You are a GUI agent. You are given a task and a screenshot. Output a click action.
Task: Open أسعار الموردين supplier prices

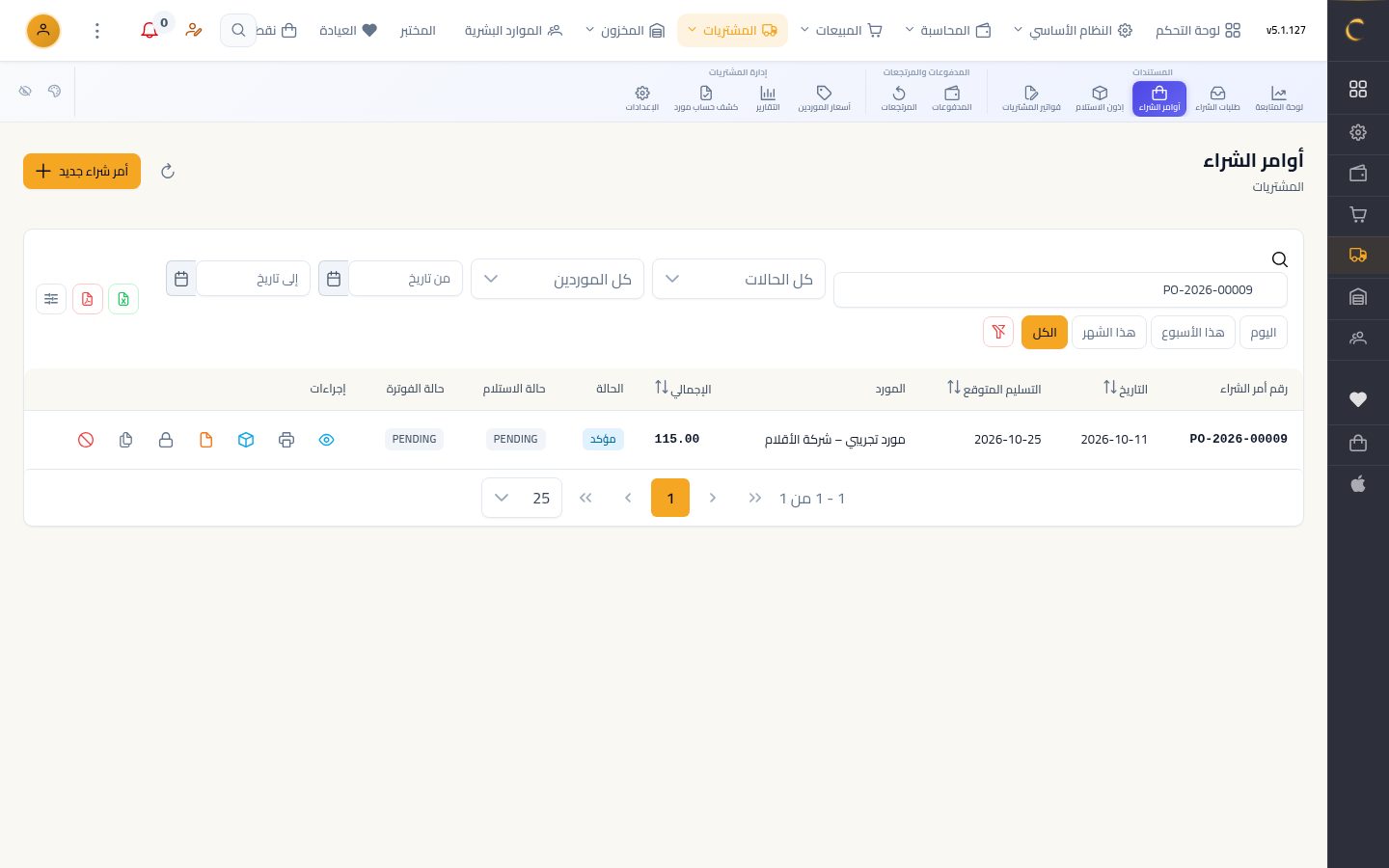tap(824, 98)
